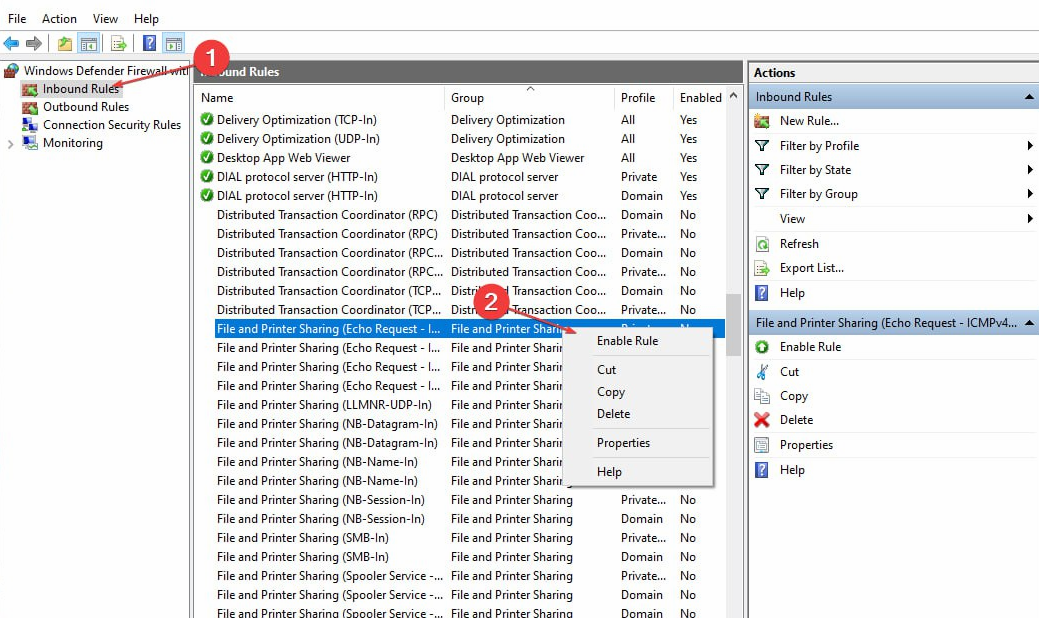
Task: Click the Refresh icon in Actions pane
Action: (x=762, y=244)
